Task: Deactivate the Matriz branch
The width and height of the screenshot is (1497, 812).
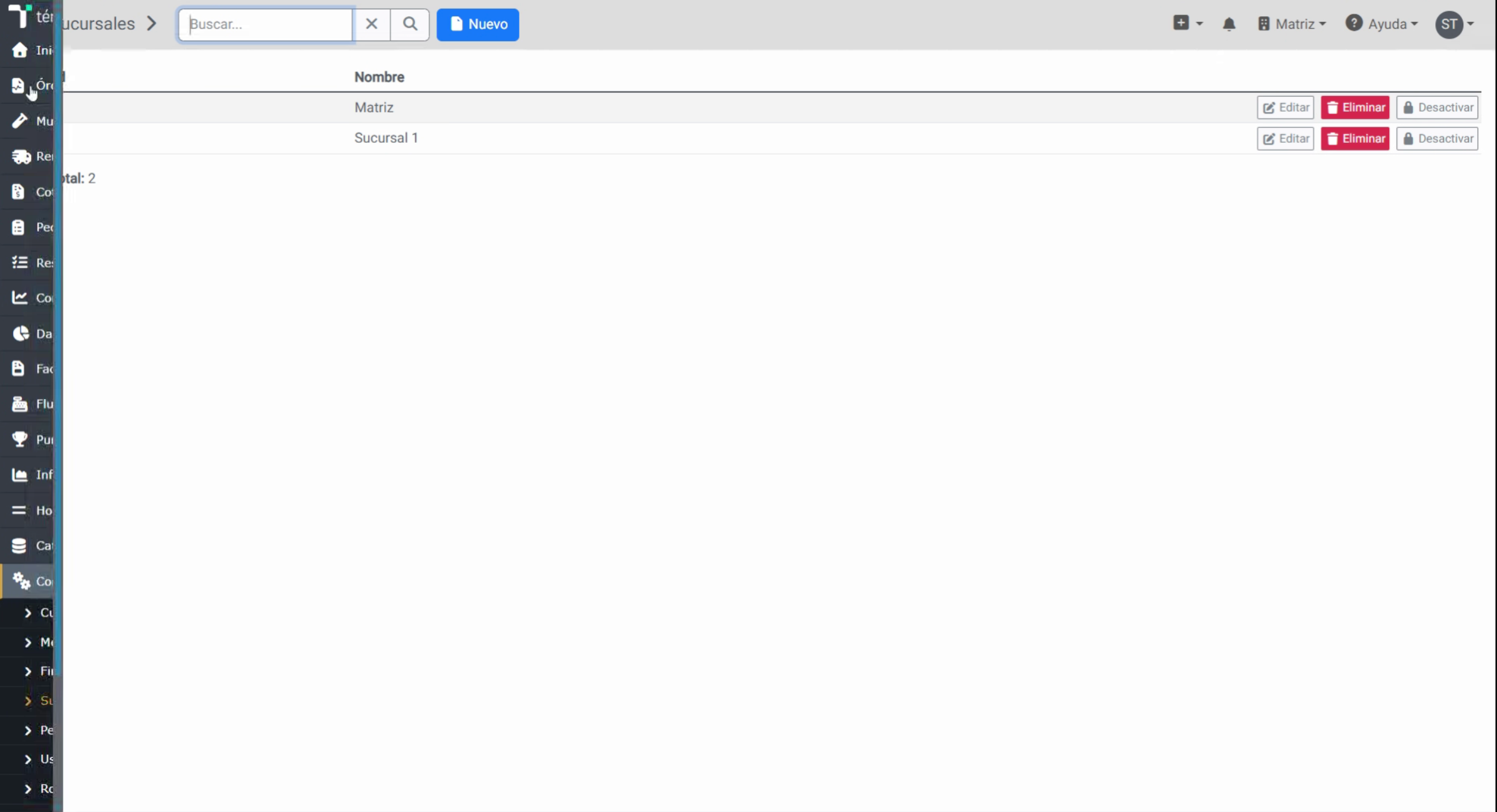Action: point(1437,107)
